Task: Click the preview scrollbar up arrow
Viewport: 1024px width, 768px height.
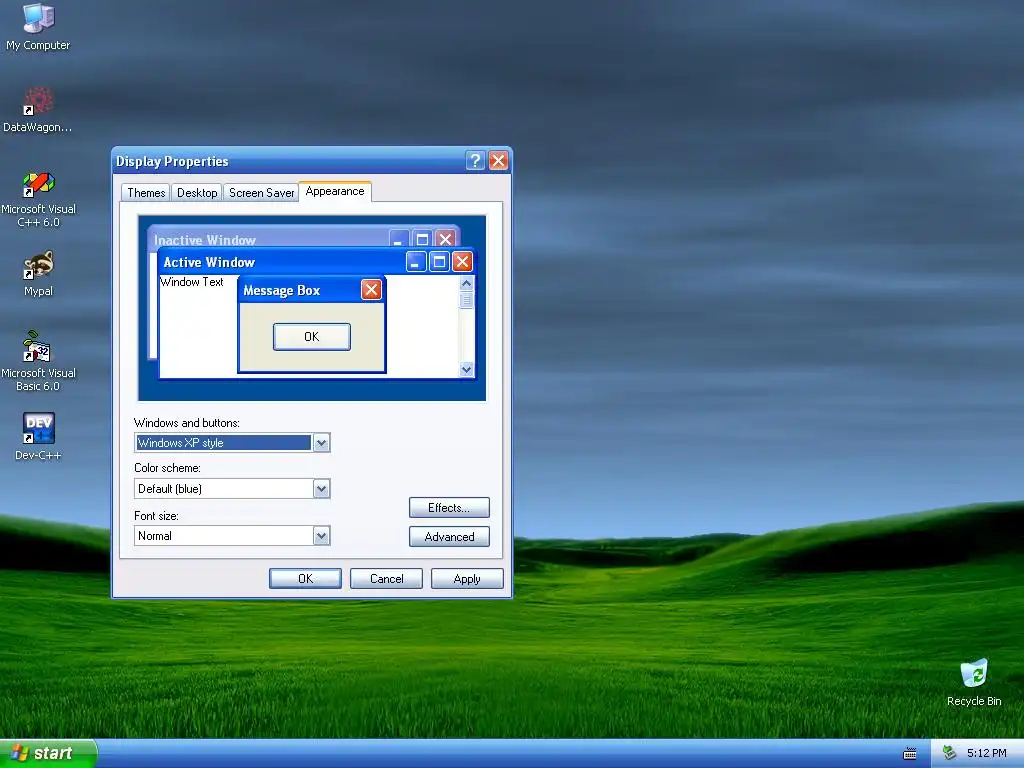Action: click(466, 283)
